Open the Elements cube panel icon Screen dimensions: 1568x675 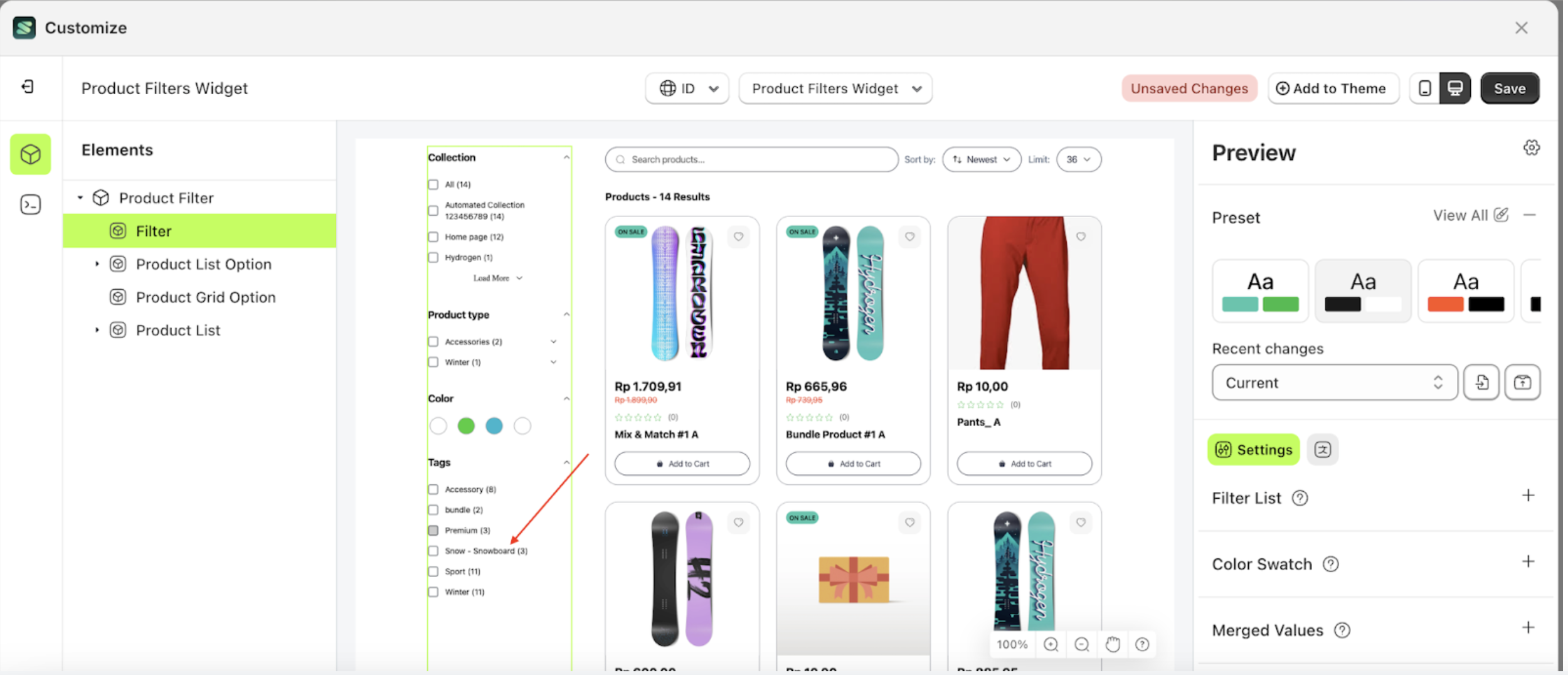(x=30, y=154)
